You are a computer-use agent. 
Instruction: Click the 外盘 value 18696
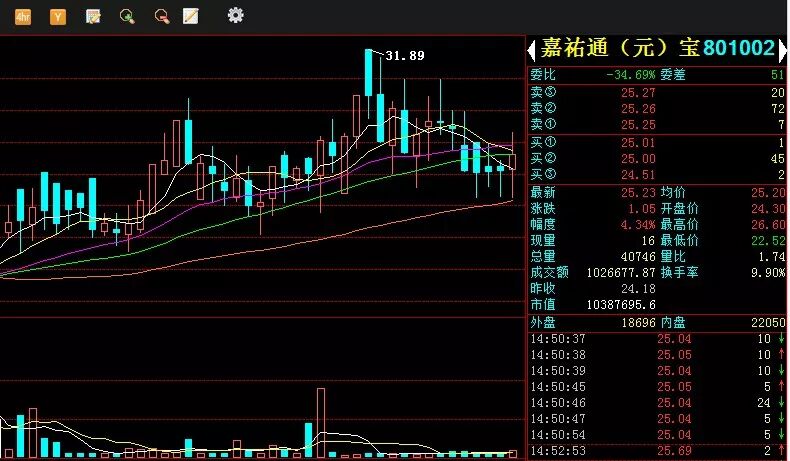pyautogui.click(x=638, y=323)
